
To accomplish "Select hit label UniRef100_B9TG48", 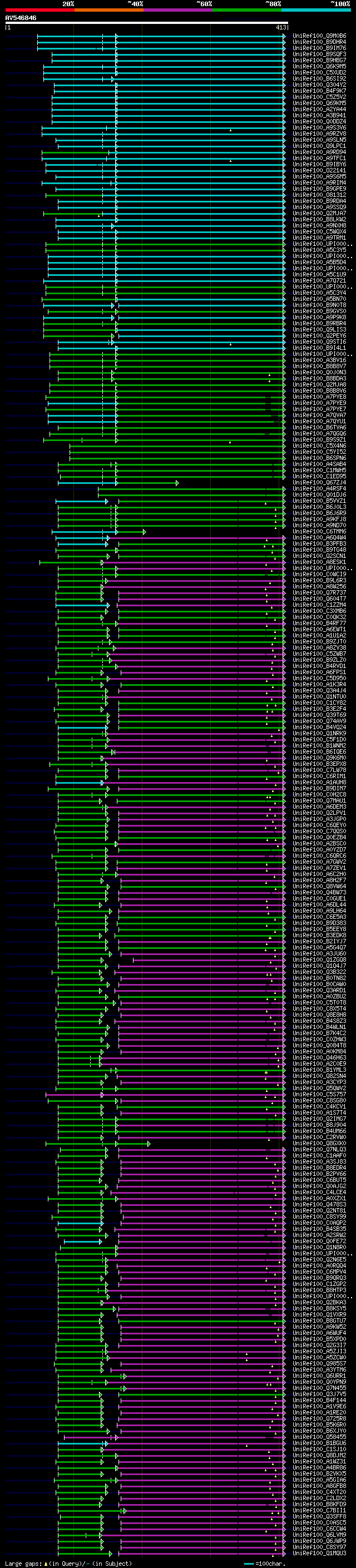I will (319, 550).
